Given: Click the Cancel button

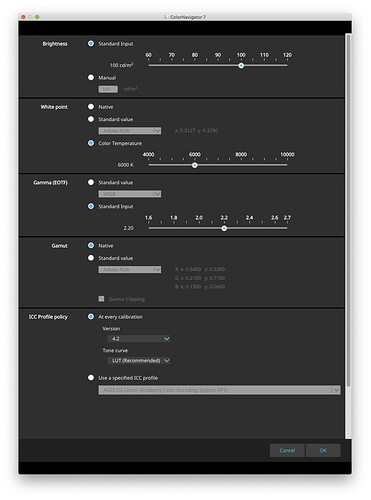Looking at the screenshot, I should [x=287, y=450].
